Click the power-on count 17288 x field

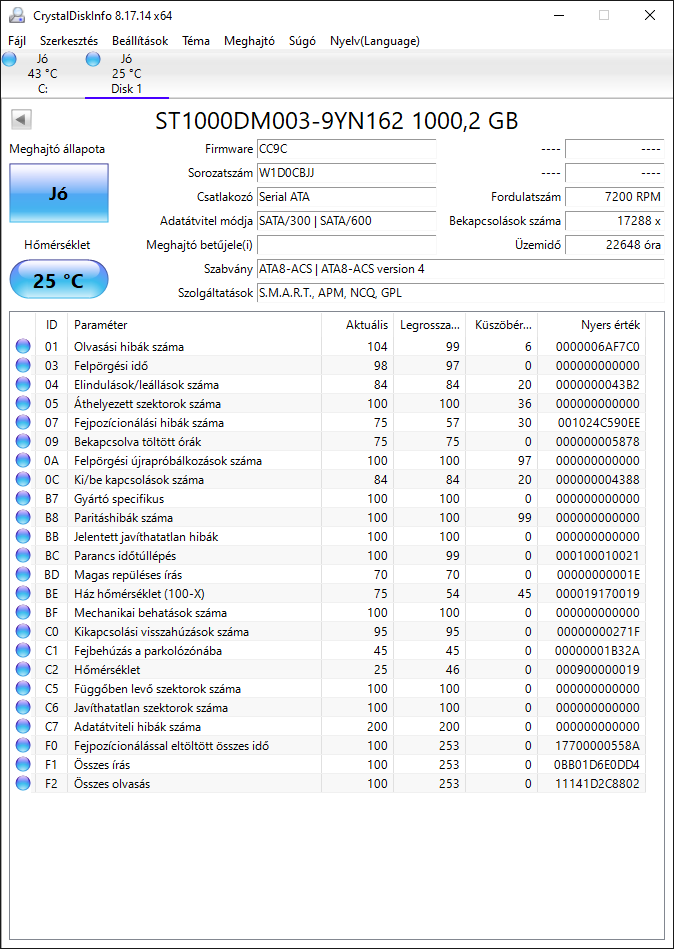tap(615, 221)
